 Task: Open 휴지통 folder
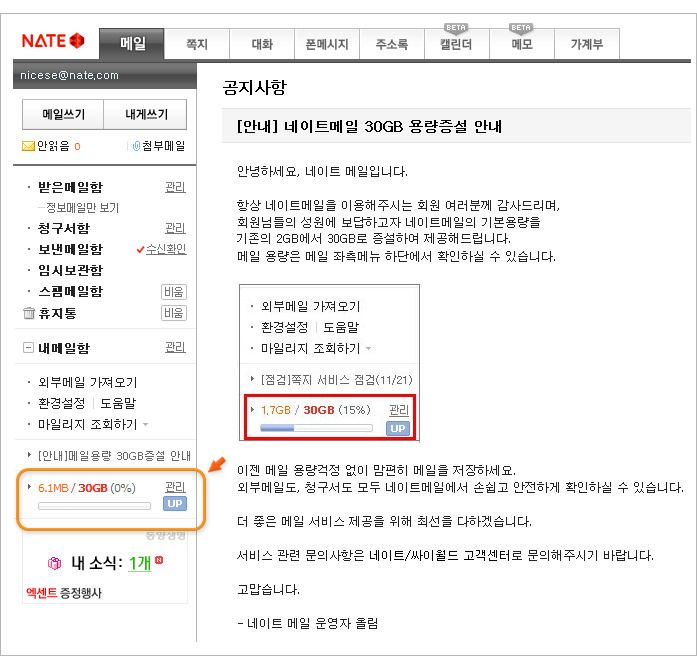coord(57,313)
